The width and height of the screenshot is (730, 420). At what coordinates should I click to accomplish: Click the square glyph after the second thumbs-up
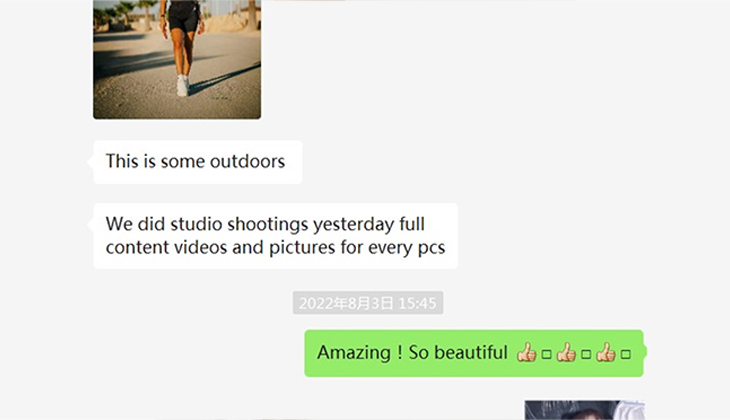coord(586,354)
